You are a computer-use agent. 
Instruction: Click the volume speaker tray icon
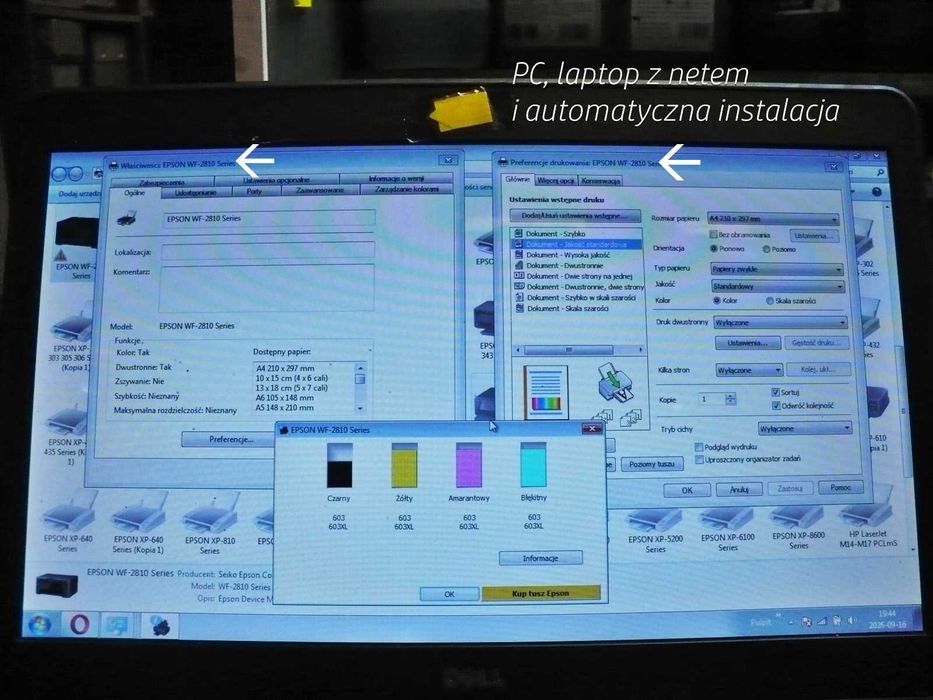tap(851, 620)
